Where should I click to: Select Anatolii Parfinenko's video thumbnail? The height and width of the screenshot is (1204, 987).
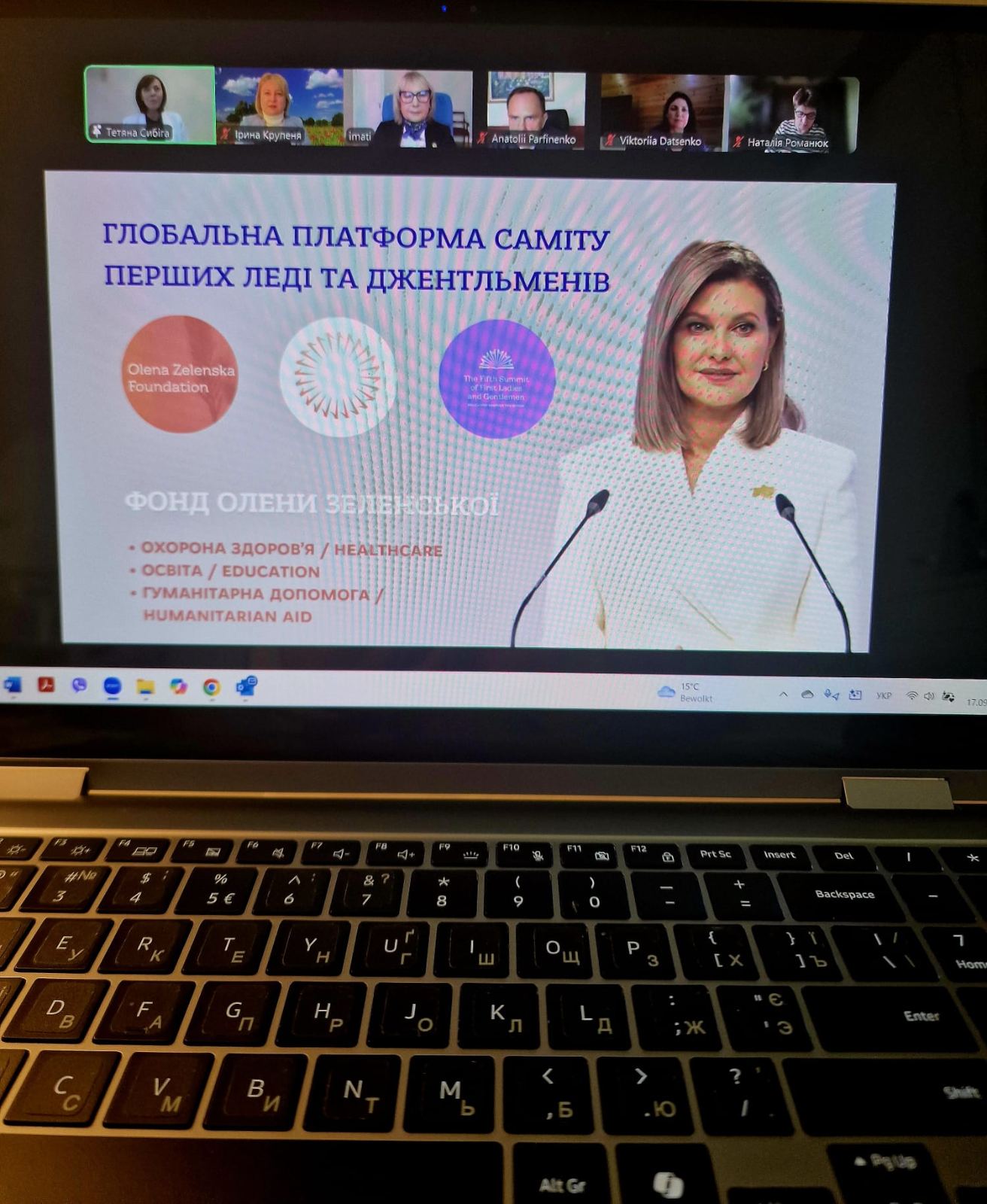pyautogui.click(x=535, y=110)
